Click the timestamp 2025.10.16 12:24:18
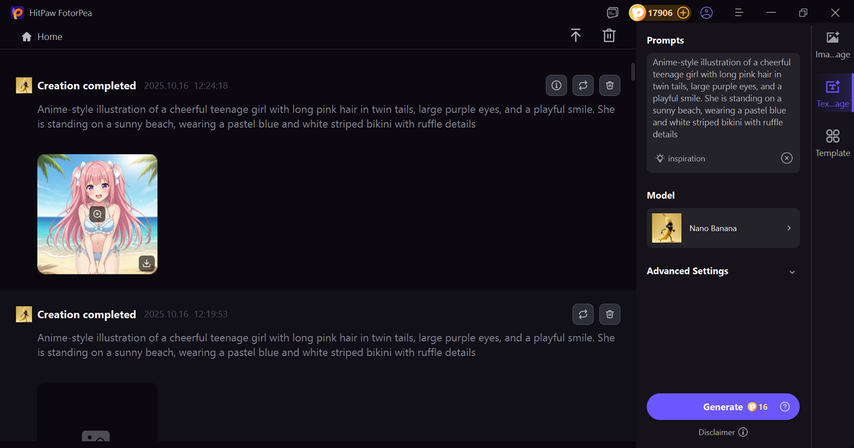The width and height of the screenshot is (854, 448). coord(186,85)
